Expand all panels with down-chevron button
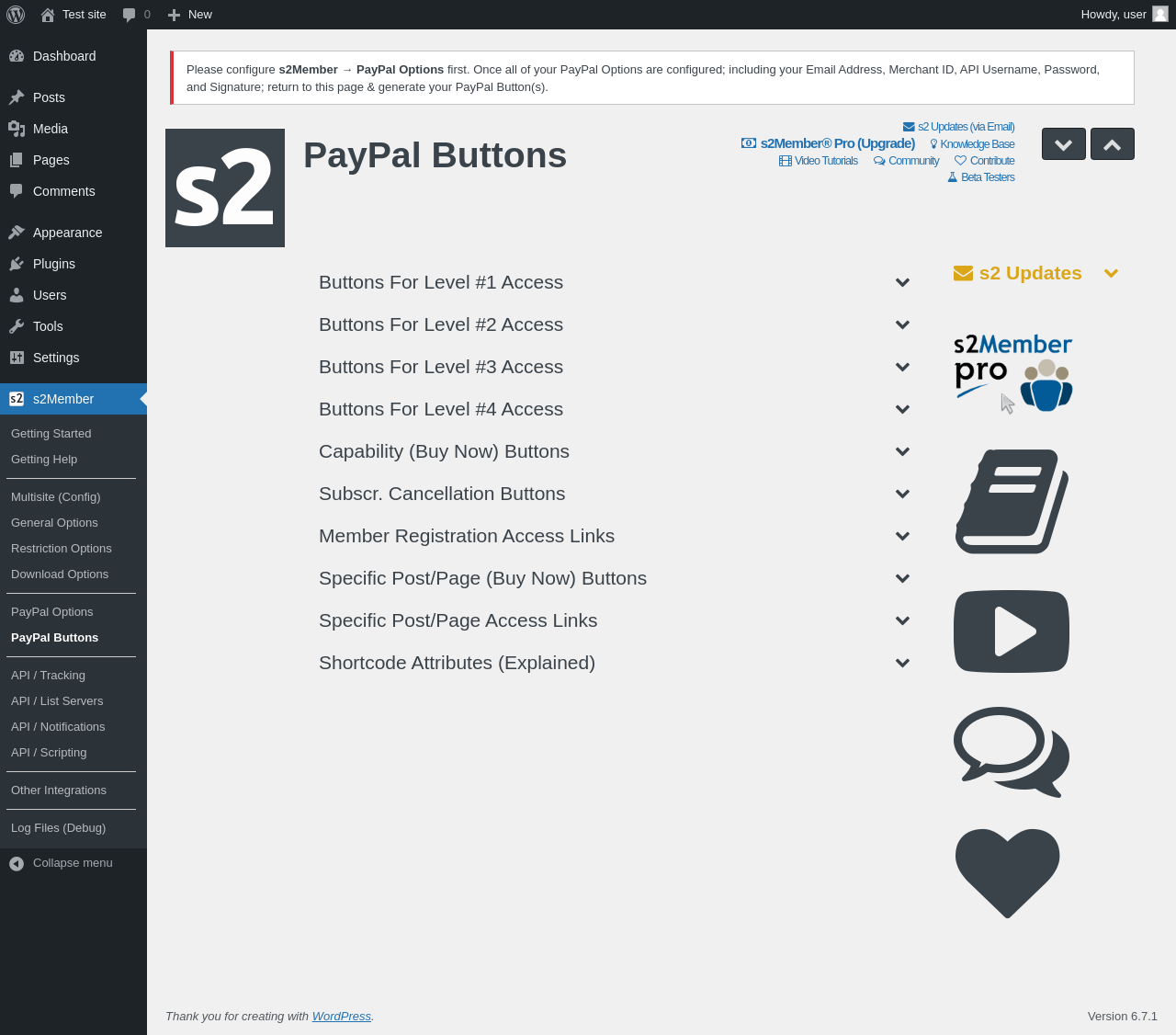The height and width of the screenshot is (1035, 1176). [x=1064, y=144]
